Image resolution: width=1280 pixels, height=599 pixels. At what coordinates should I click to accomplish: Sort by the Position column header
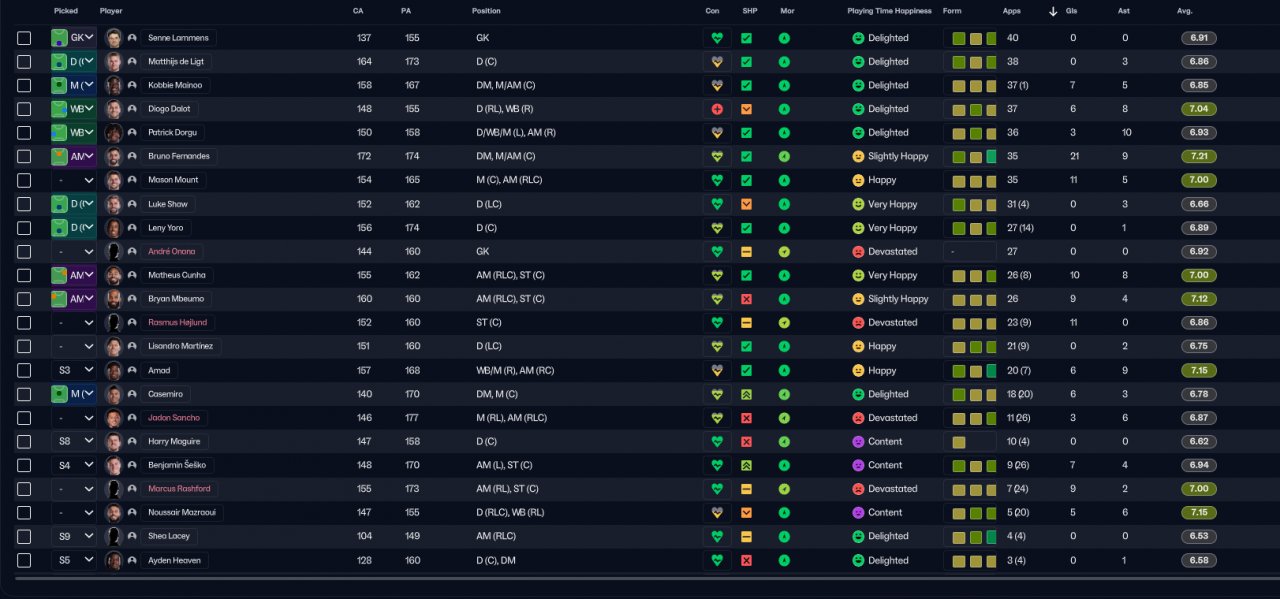[486, 11]
